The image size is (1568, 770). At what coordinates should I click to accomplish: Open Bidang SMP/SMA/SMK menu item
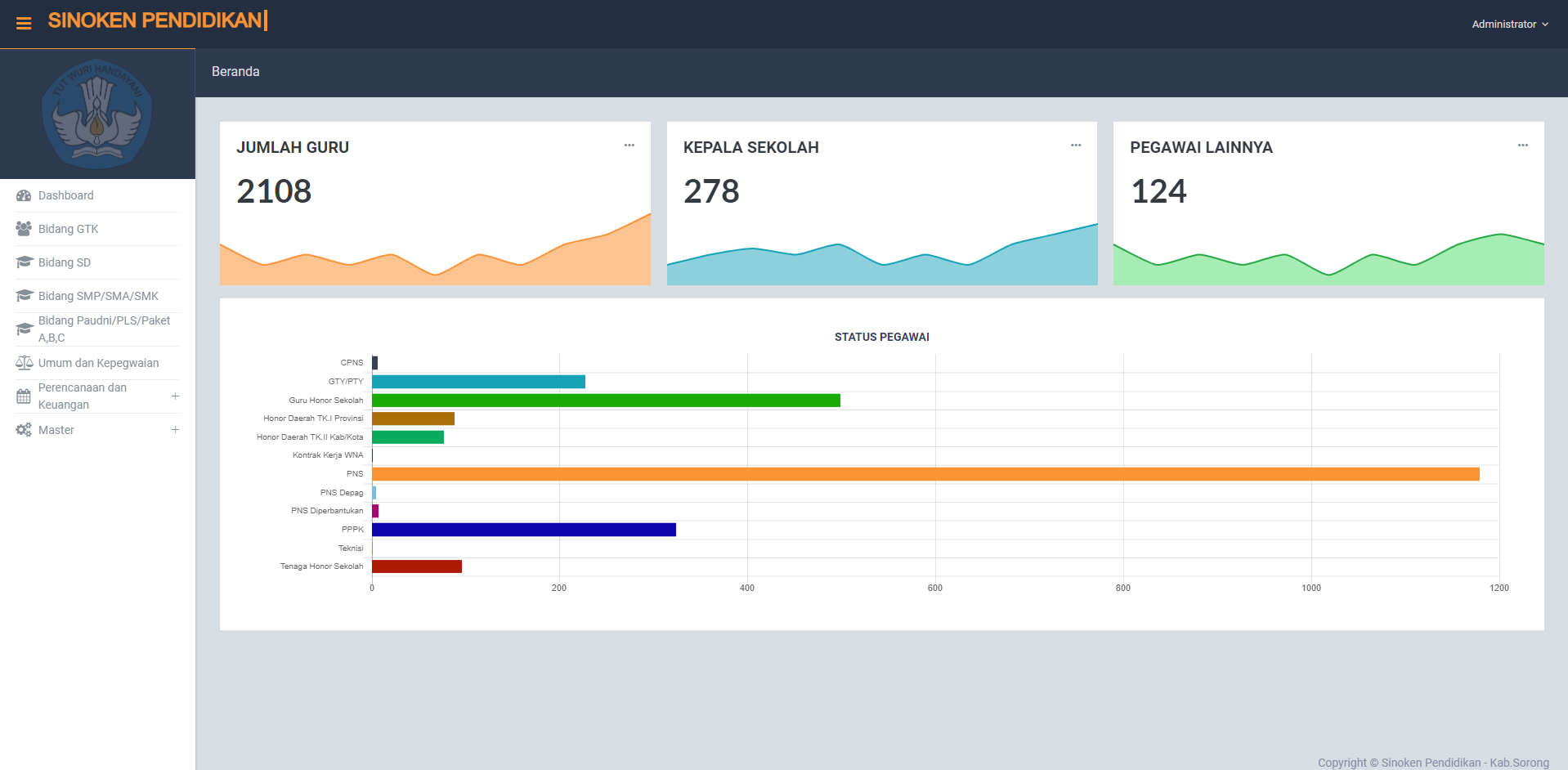click(98, 296)
